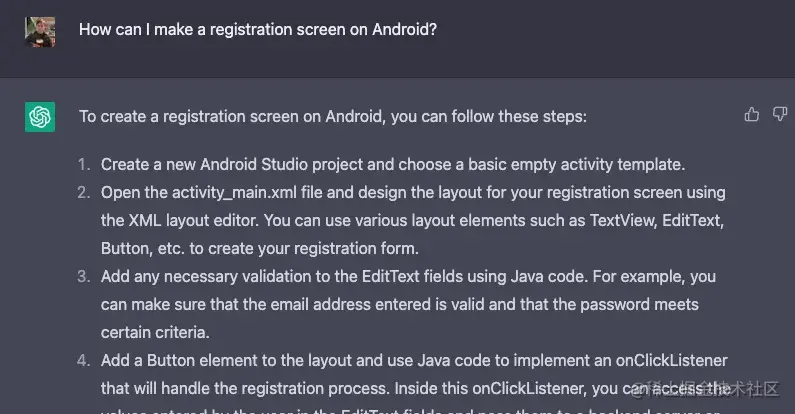Click the intro line ending "follow these steps:"
Image resolution: width=795 pixels, height=414 pixels.
pyautogui.click(x=333, y=117)
